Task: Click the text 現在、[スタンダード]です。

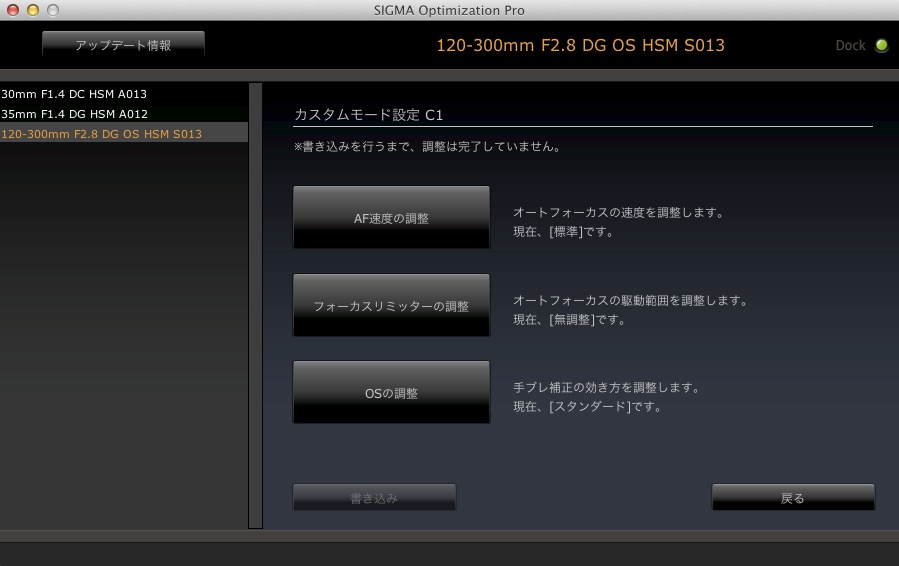Action: point(588,407)
